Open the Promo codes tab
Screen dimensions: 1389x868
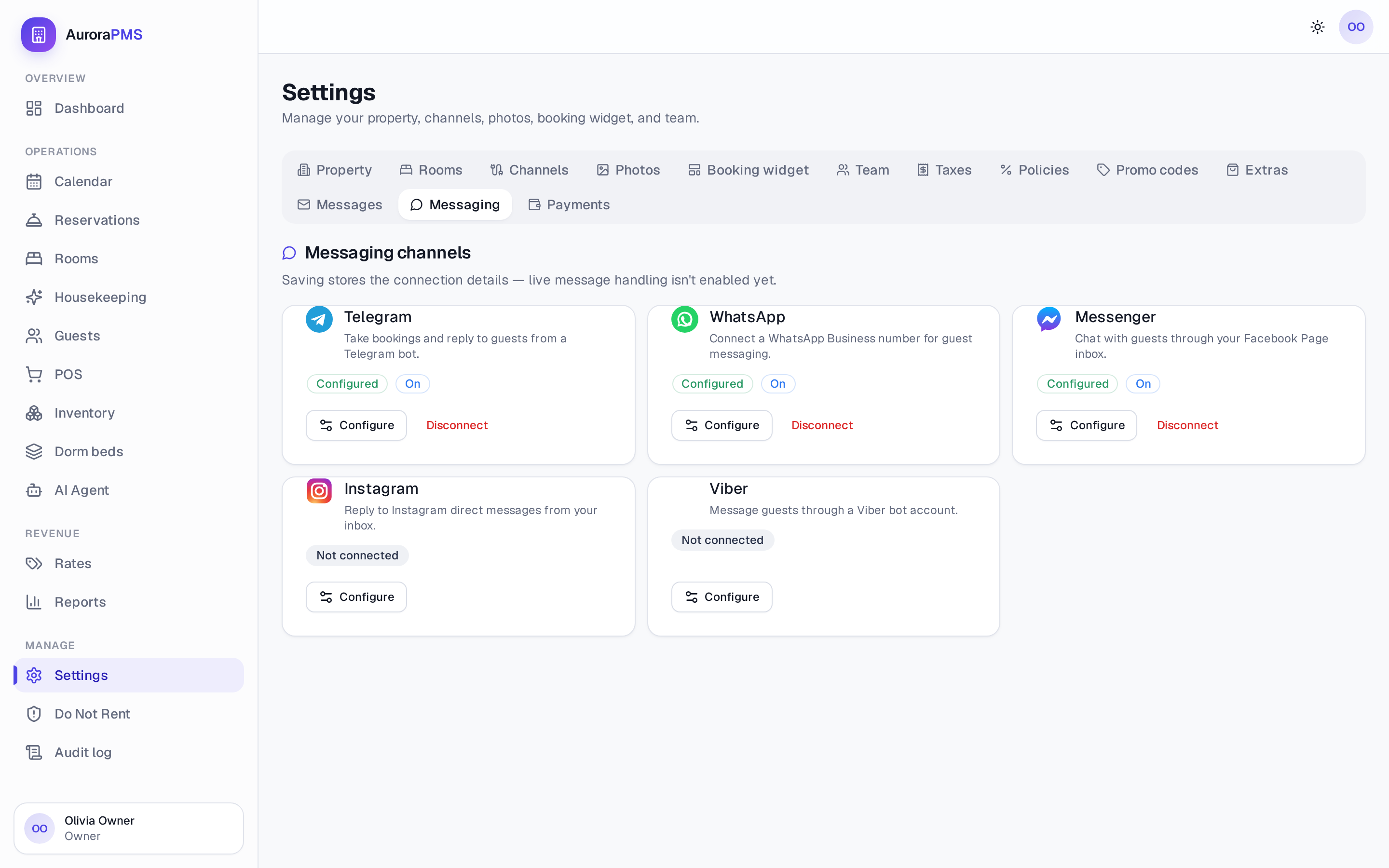coord(1147,170)
